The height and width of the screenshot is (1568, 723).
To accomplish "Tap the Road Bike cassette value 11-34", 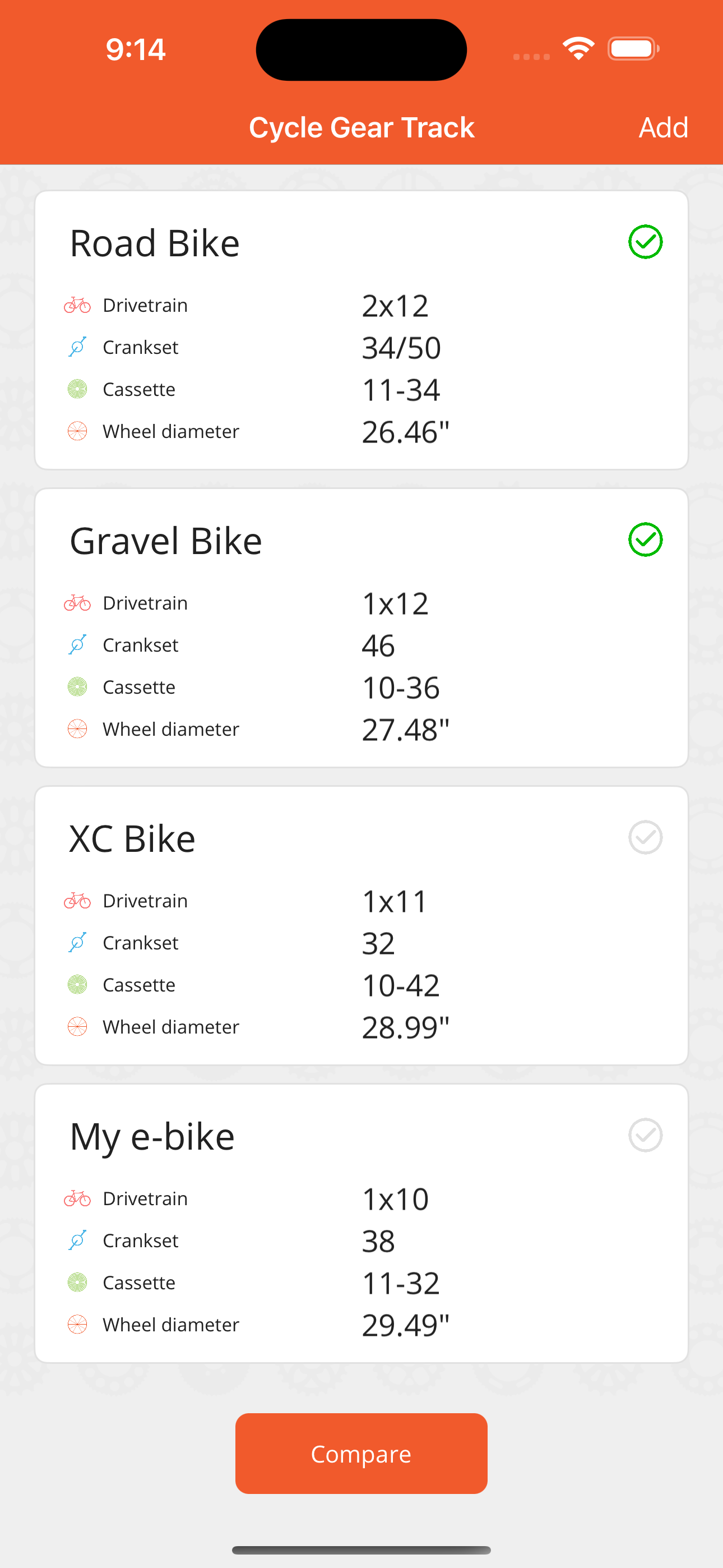I will click(x=400, y=390).
